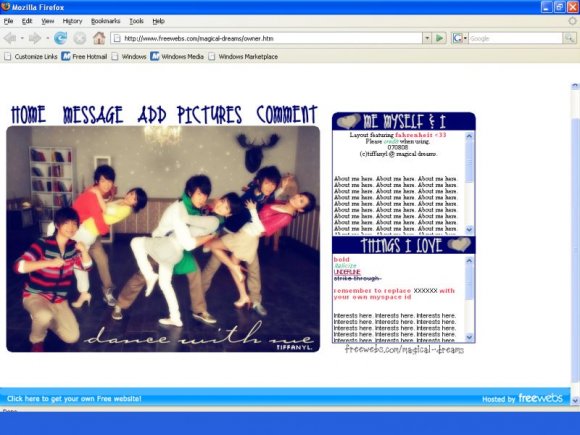Click the page icon in address bar
The width and height of the screenshot is (580, 435).
[x=117, y=38]
